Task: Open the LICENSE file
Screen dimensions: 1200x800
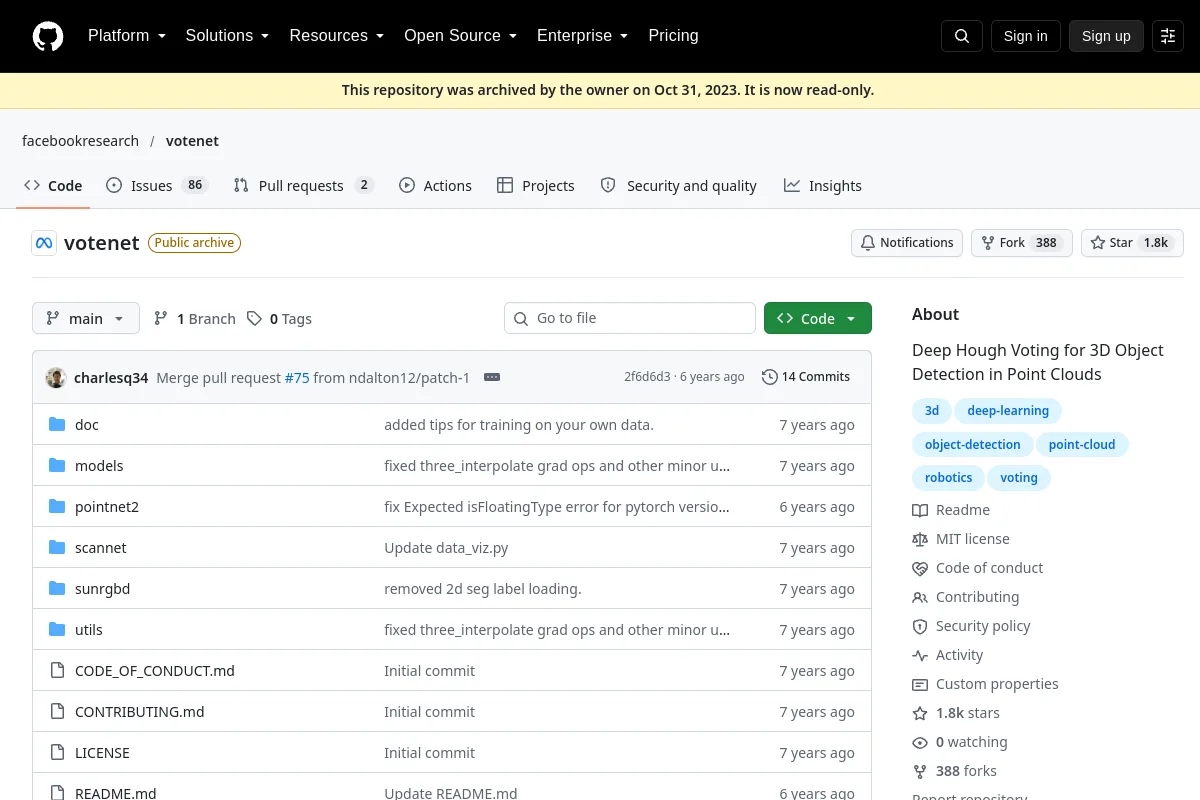Action: (102, 753)
